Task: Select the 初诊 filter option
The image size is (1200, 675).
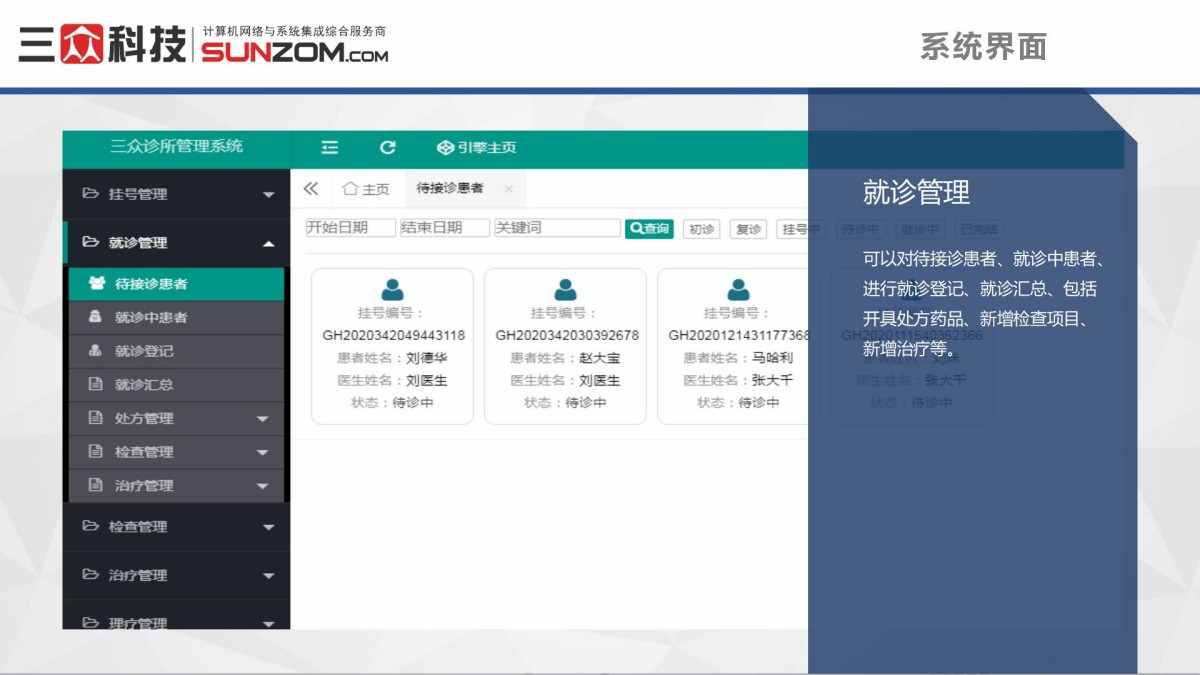Action: click(702, 228)
